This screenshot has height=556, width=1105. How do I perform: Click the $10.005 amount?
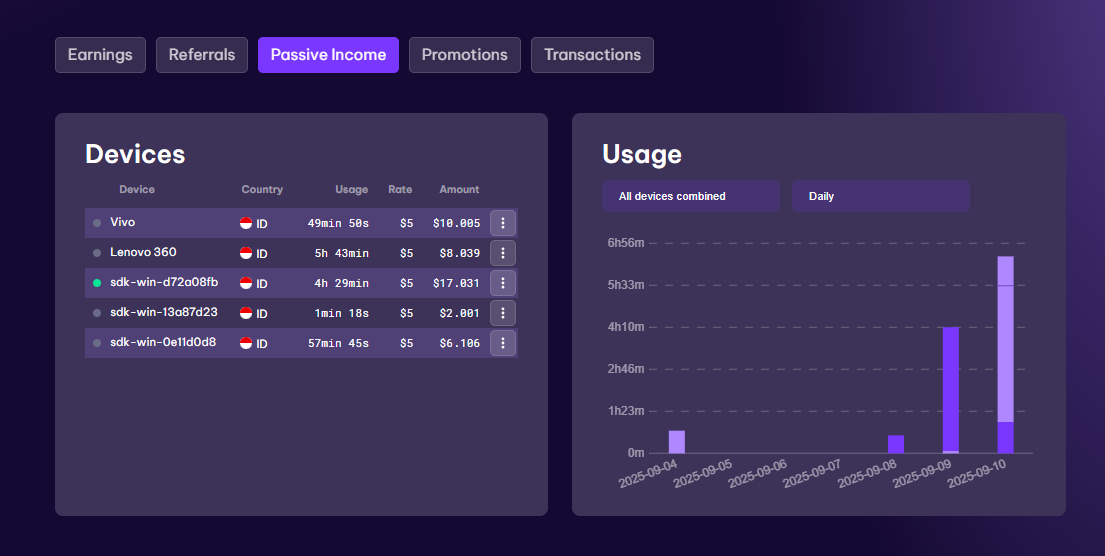point(457,223)
